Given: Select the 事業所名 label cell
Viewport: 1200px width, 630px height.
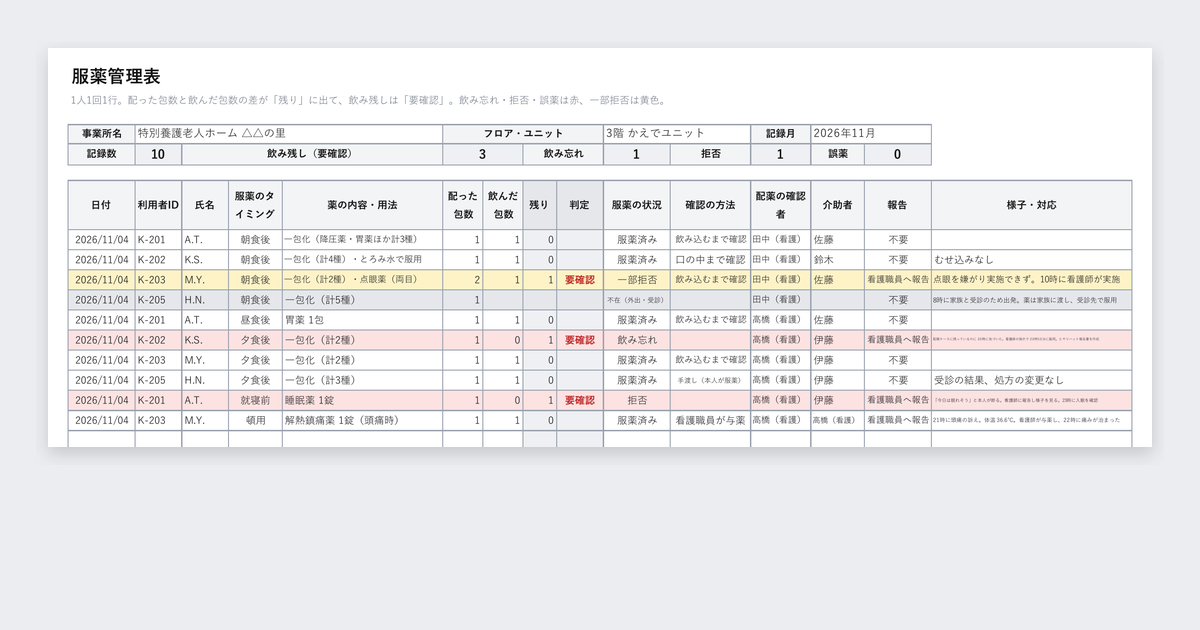Looking at the screenshot, I should 101,134.
